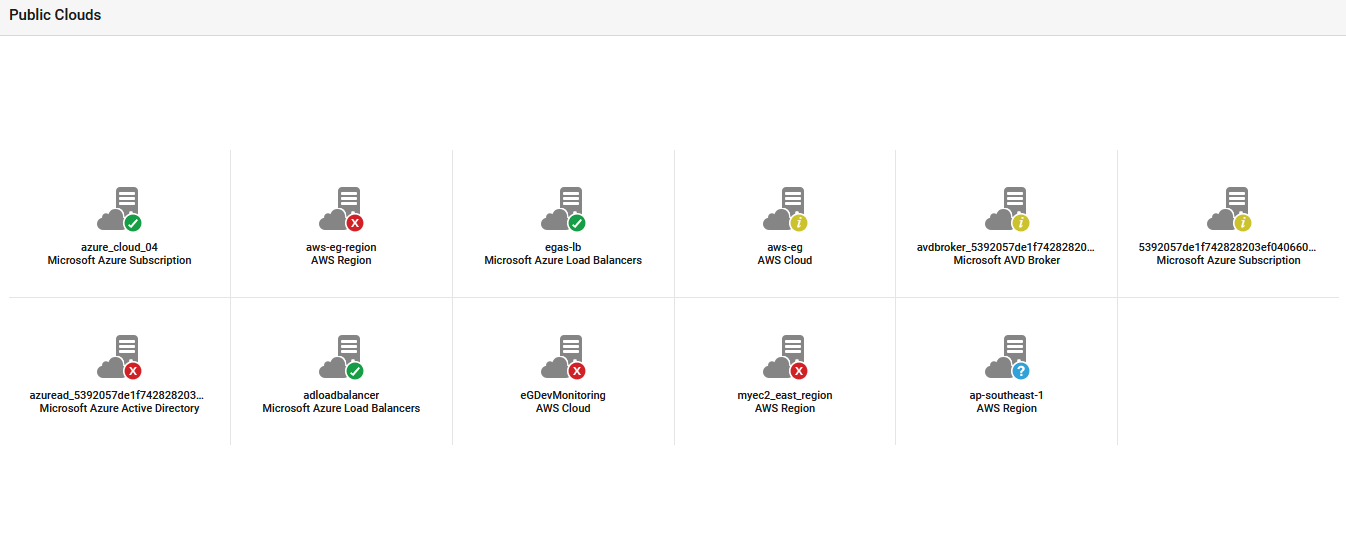1346x553 pixels.
Task: Click the avdbroker AVD Broker icon
Action: pyautogui.click(x=1007, y=210)
